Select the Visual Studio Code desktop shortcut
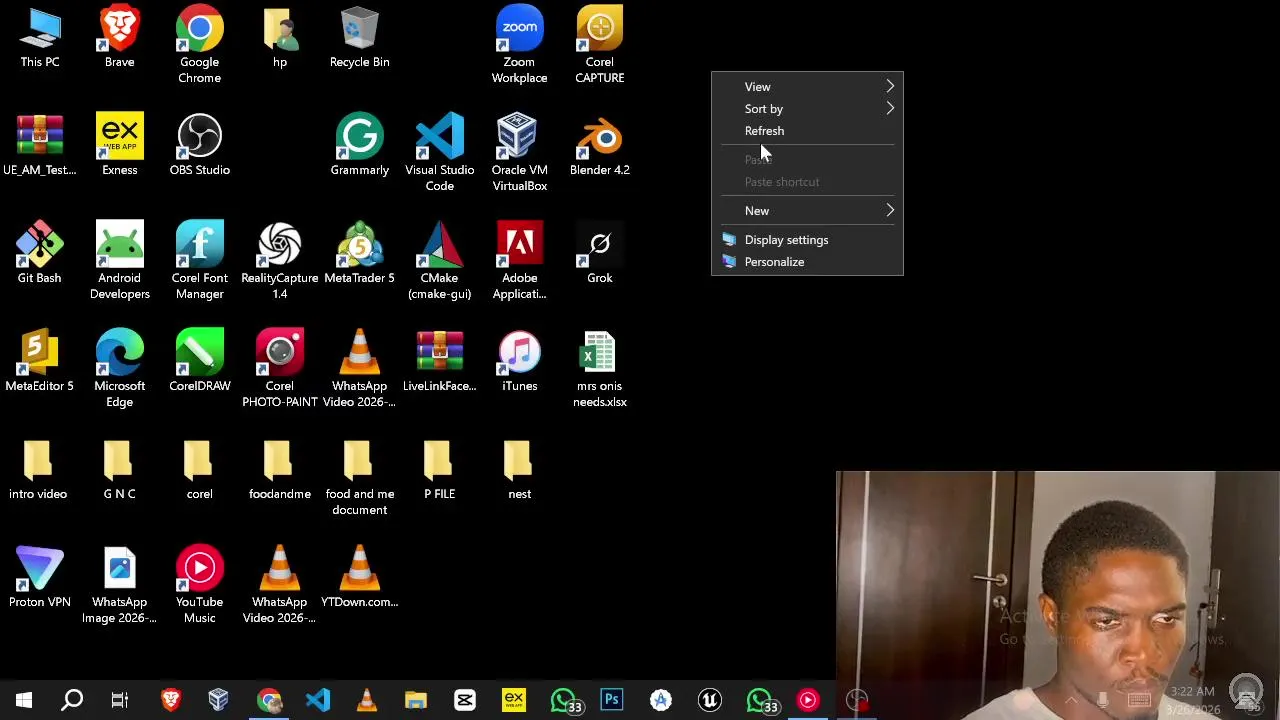 point(440,153)
